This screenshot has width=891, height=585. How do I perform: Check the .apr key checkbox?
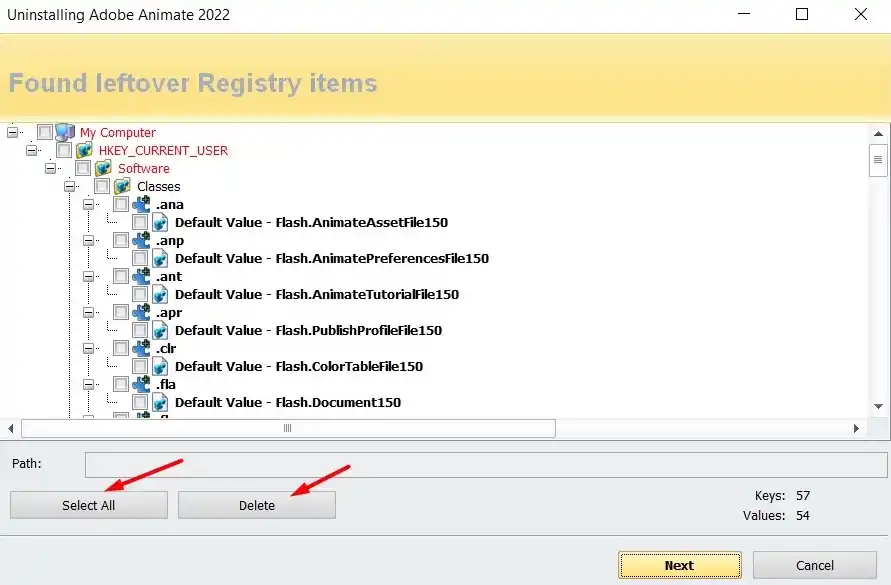120,312
